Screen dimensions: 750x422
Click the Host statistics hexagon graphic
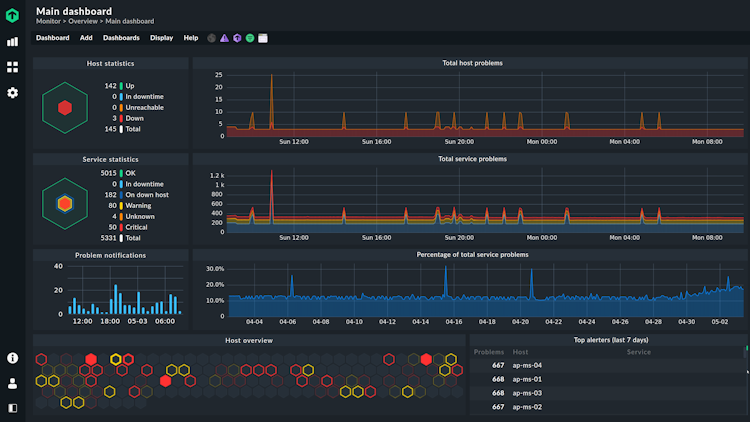[x=65, y=108]
